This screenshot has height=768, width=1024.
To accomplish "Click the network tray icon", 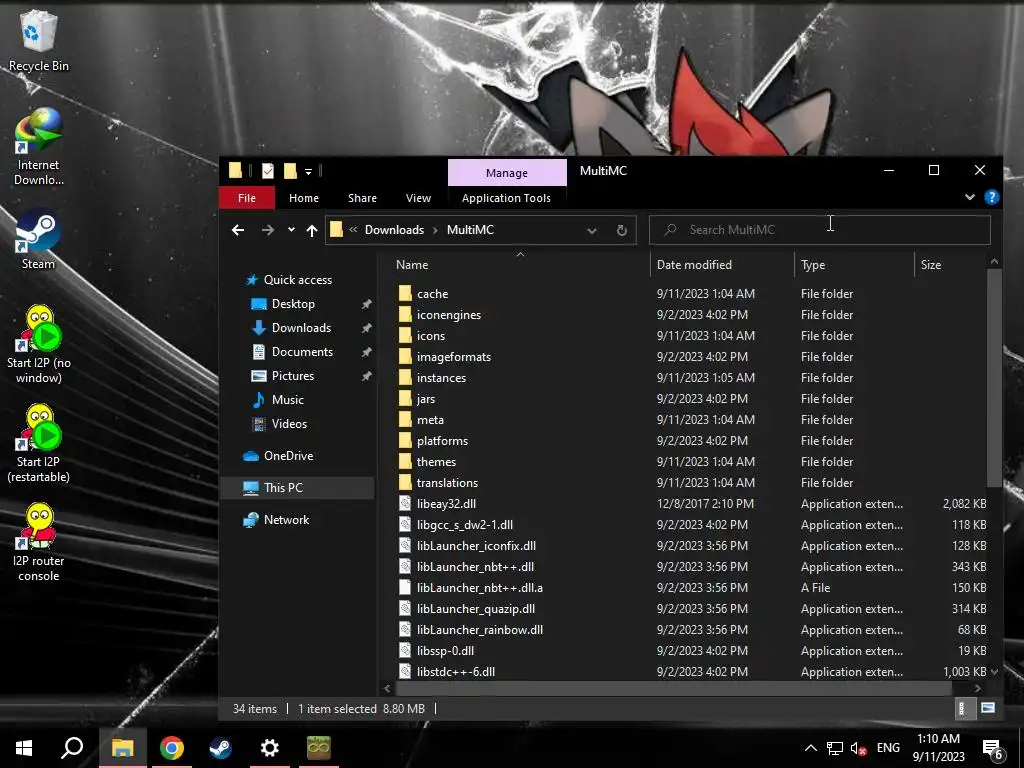I will pos(835,748).
